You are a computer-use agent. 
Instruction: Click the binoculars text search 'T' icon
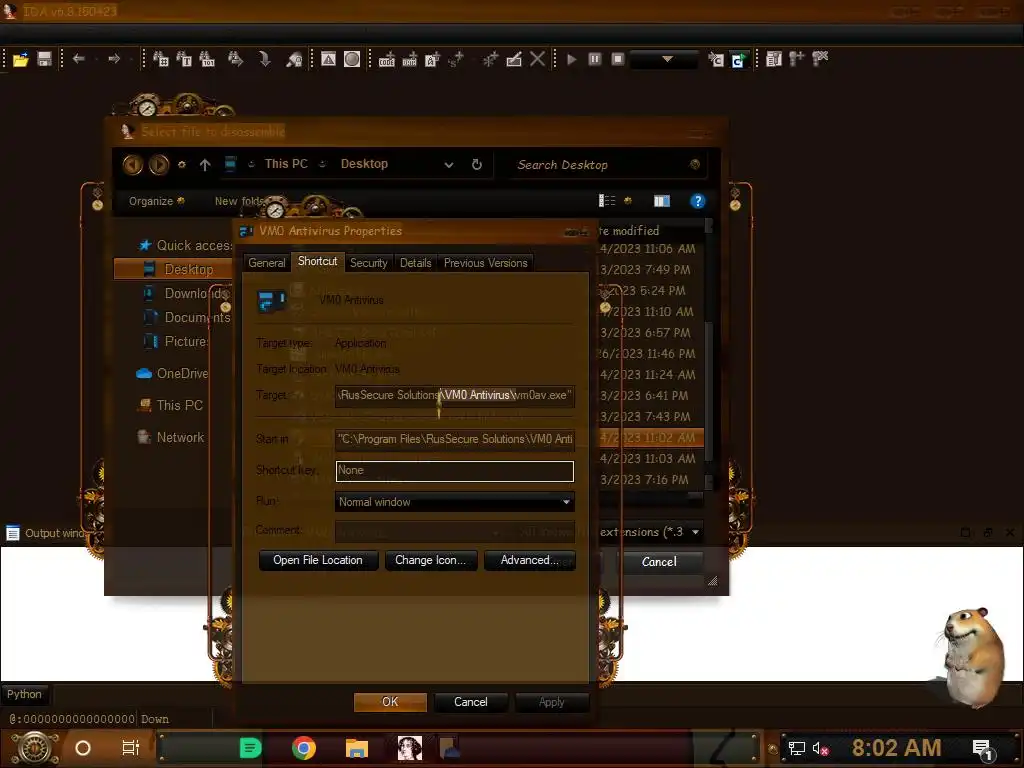click(x=184, y=59)
